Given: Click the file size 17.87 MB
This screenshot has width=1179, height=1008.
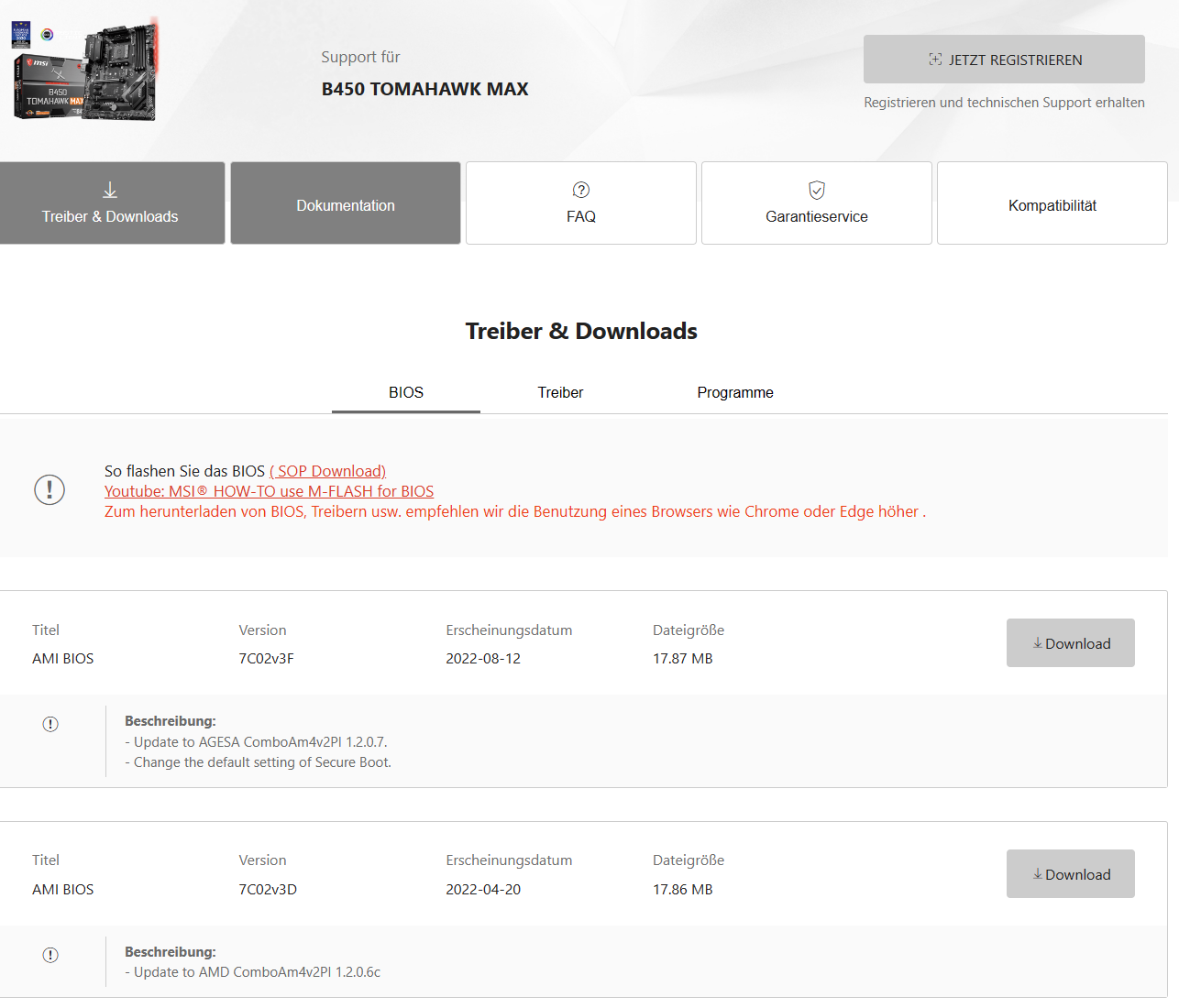Looking at the screenshot, I should pos(683,659).
